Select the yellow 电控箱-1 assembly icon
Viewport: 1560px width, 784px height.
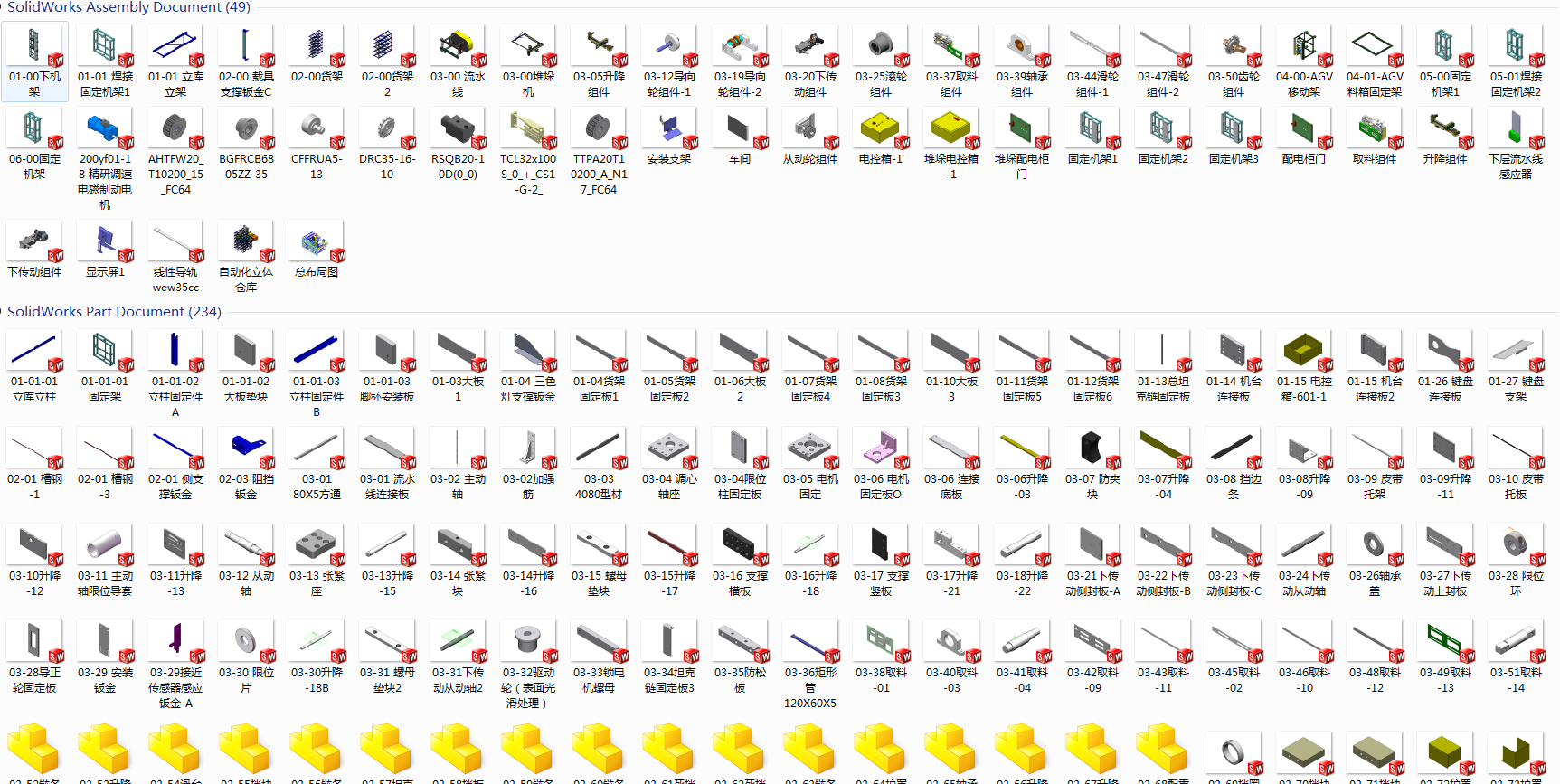pos(881,128)
